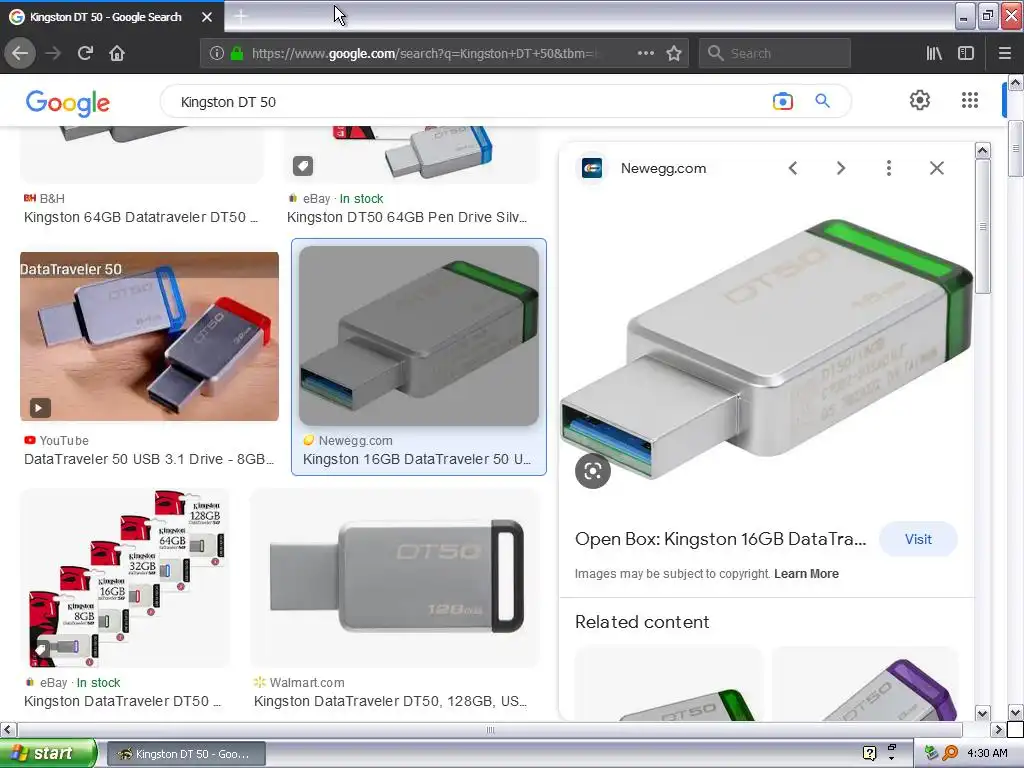The width and height of the screenshot is (1024, 768).
Task: Click the Visit button
Action: point(918,539)
